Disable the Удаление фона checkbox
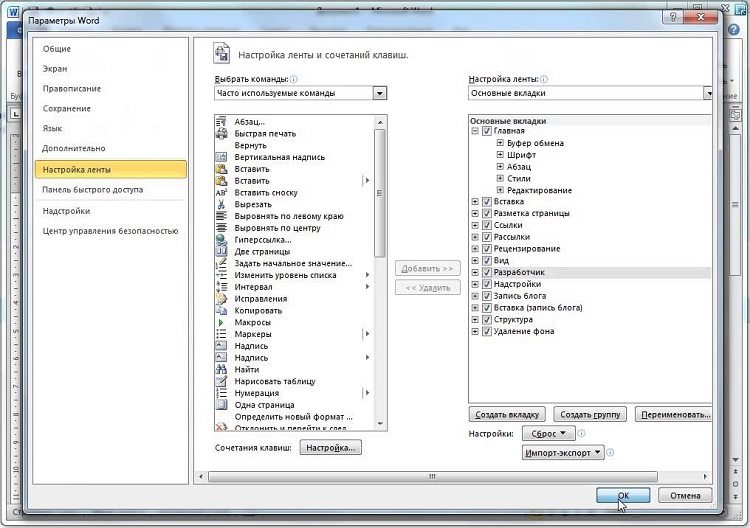 [x=487, y=332]
